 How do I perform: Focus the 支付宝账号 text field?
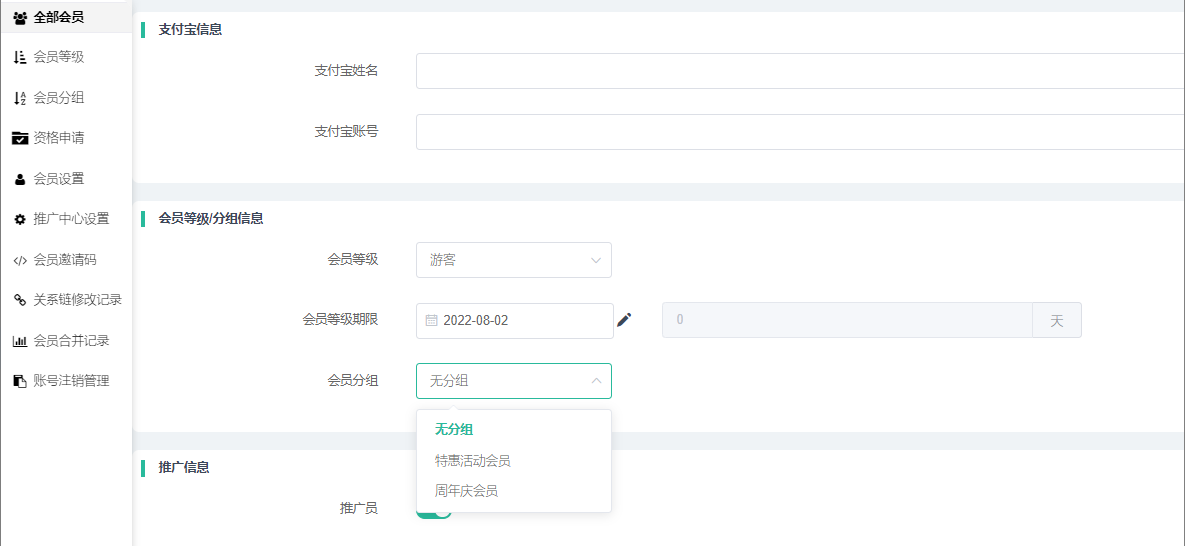(x=800, y=132)
